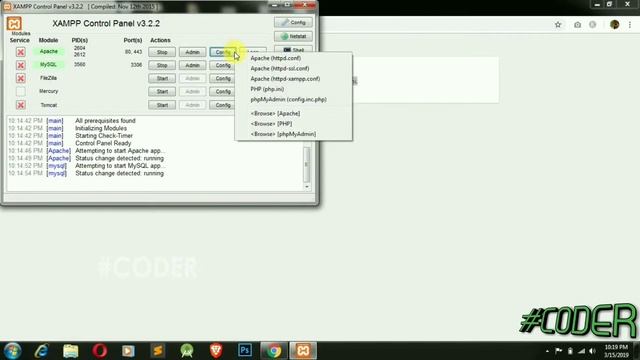Click the XAMPP logo icon in panel header
Image resolution: width=640 pixels, height=360 pixels.
coord(14,24)
